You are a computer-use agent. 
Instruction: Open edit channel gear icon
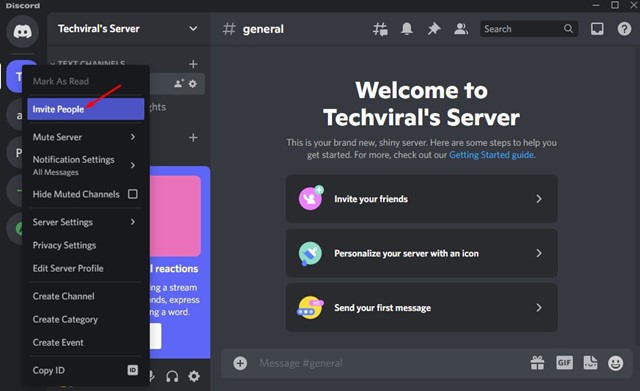[x=193, y=84]
